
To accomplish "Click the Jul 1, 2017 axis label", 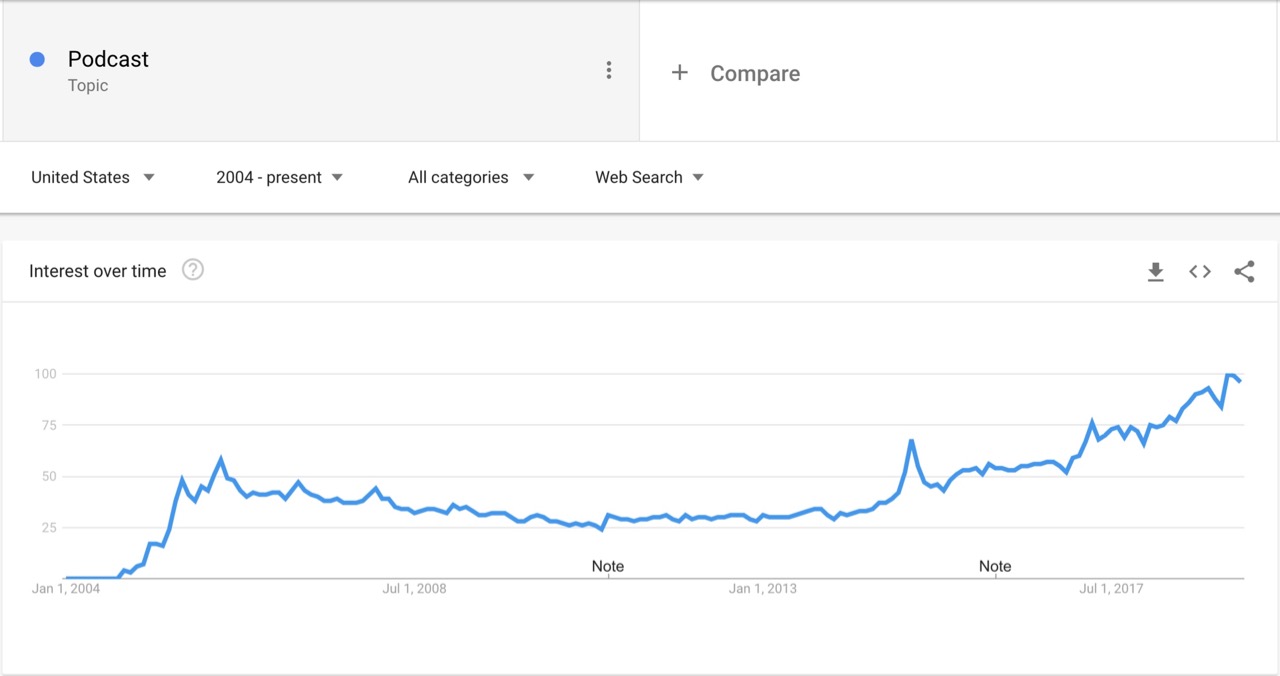I will 1111,588.
